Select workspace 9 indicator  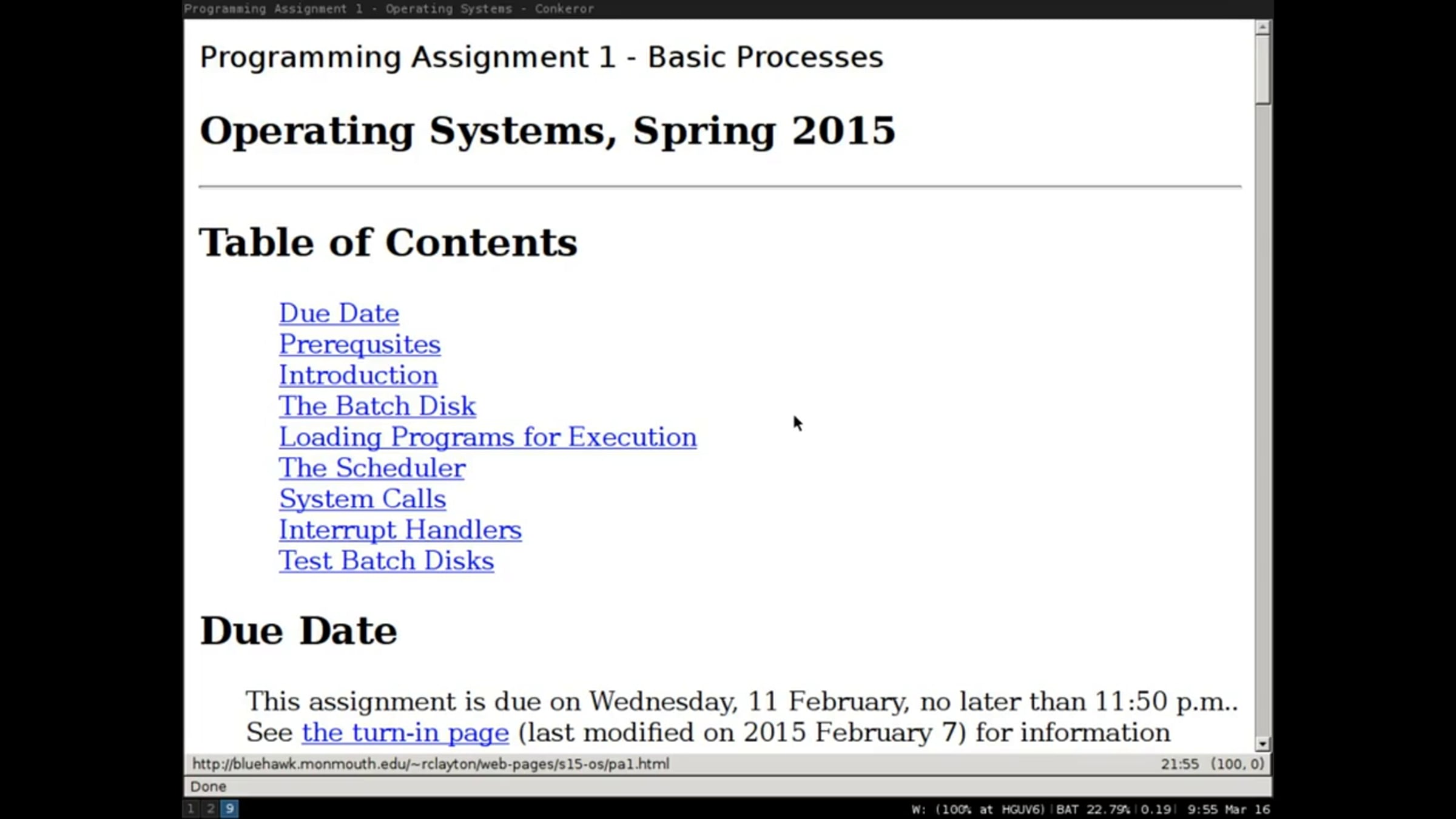click(x=230, y=809)
